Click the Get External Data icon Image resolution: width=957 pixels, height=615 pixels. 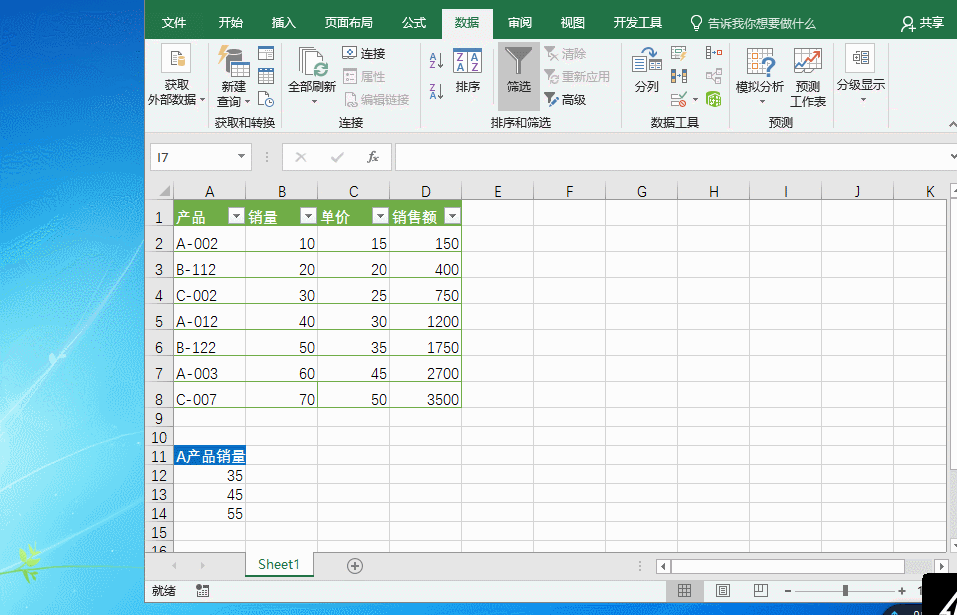[176, 59]
